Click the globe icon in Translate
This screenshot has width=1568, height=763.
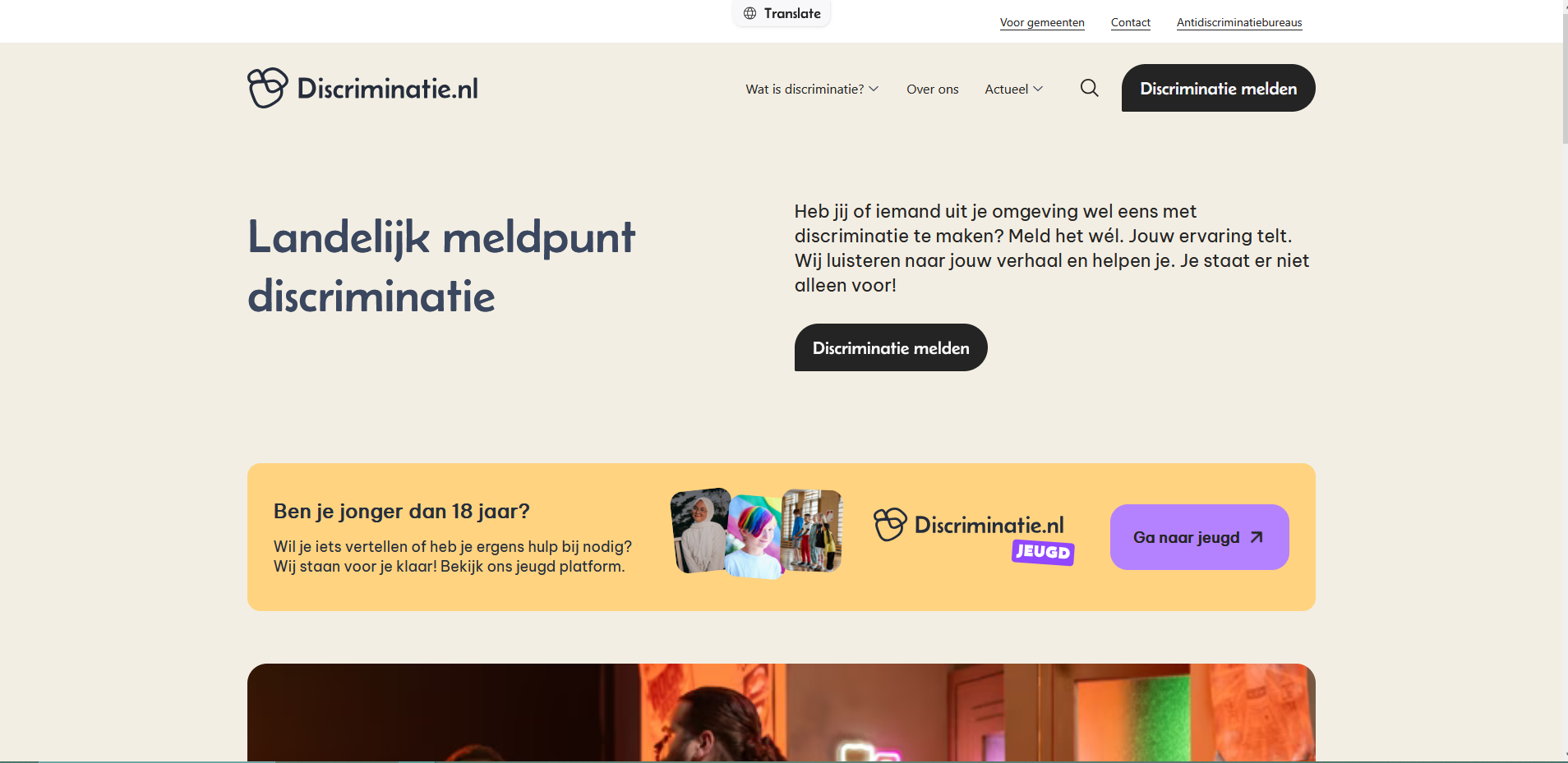pyautogui.click(x=749, y=13)
